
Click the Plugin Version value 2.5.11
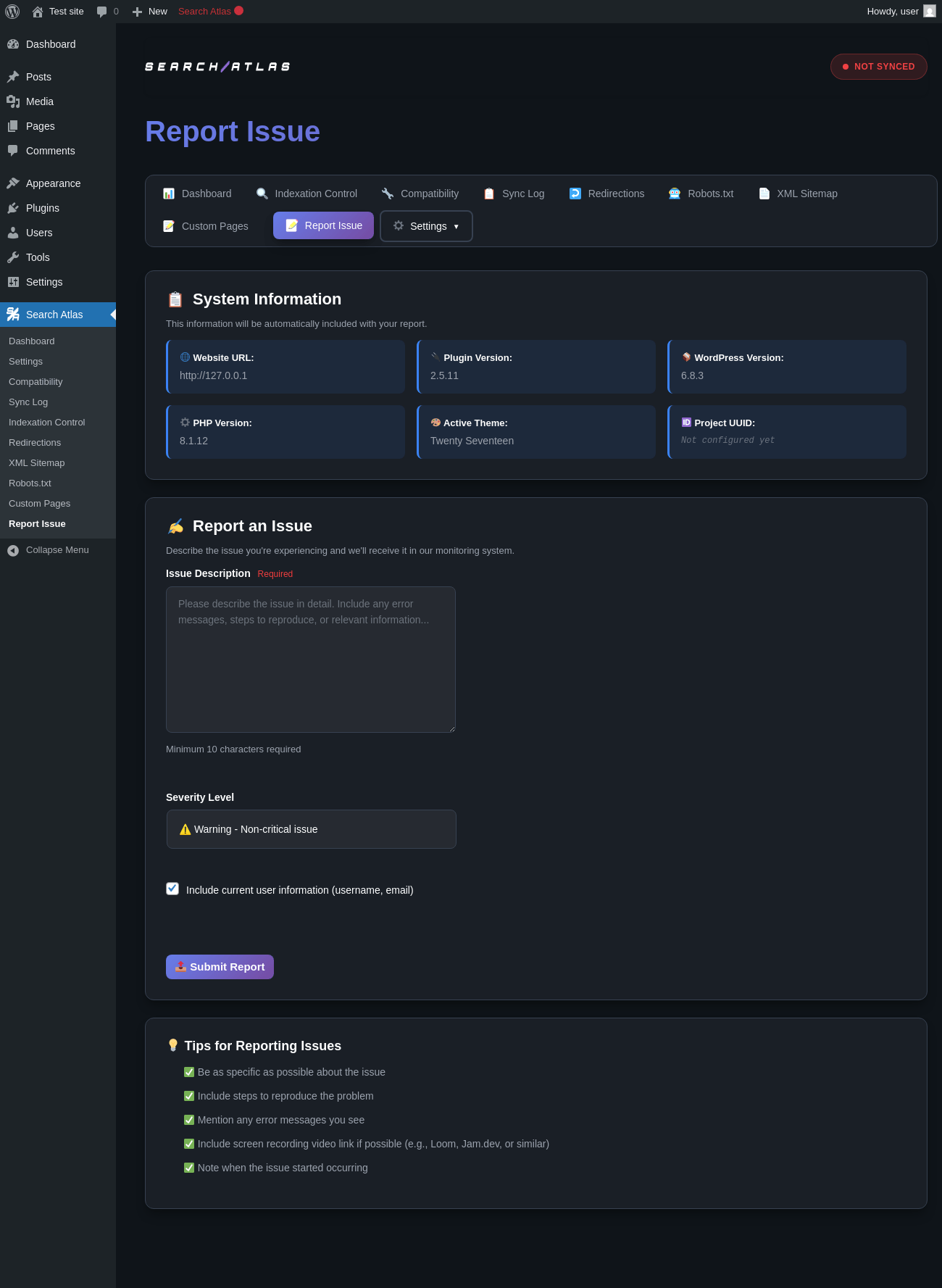click(444, 375)
